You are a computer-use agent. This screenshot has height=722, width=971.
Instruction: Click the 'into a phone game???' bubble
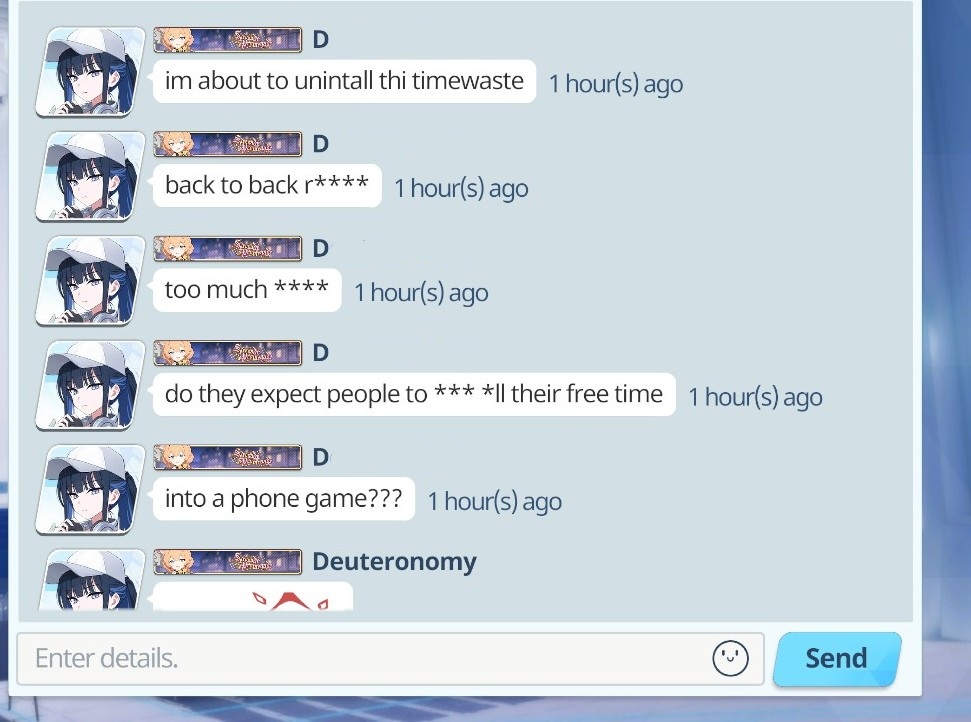[x=284, y=499]
